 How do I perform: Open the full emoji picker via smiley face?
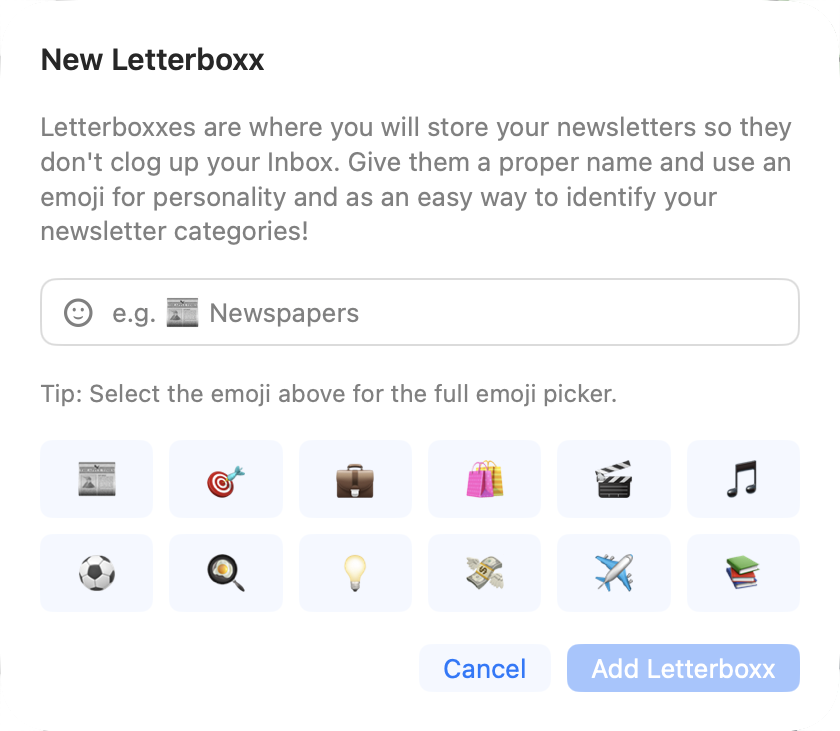[80, 312]
